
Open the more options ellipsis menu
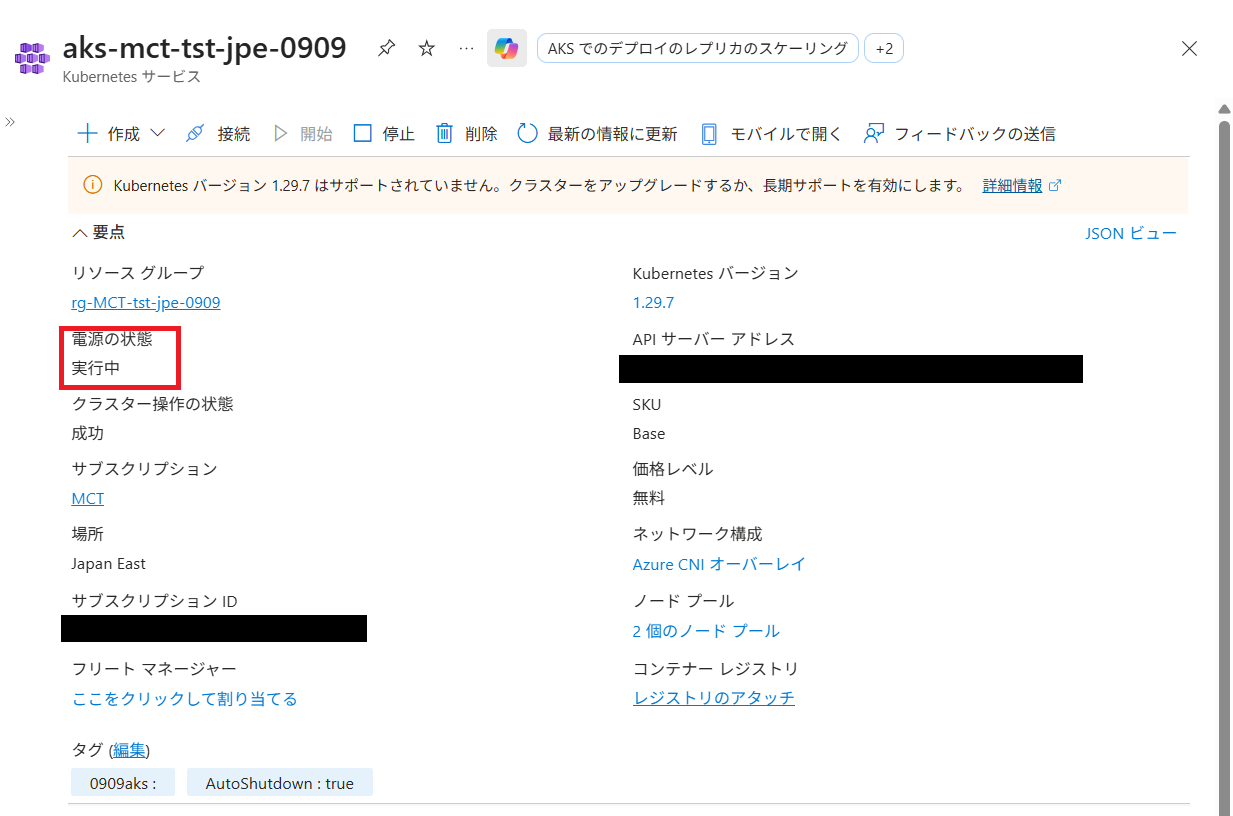466,48
